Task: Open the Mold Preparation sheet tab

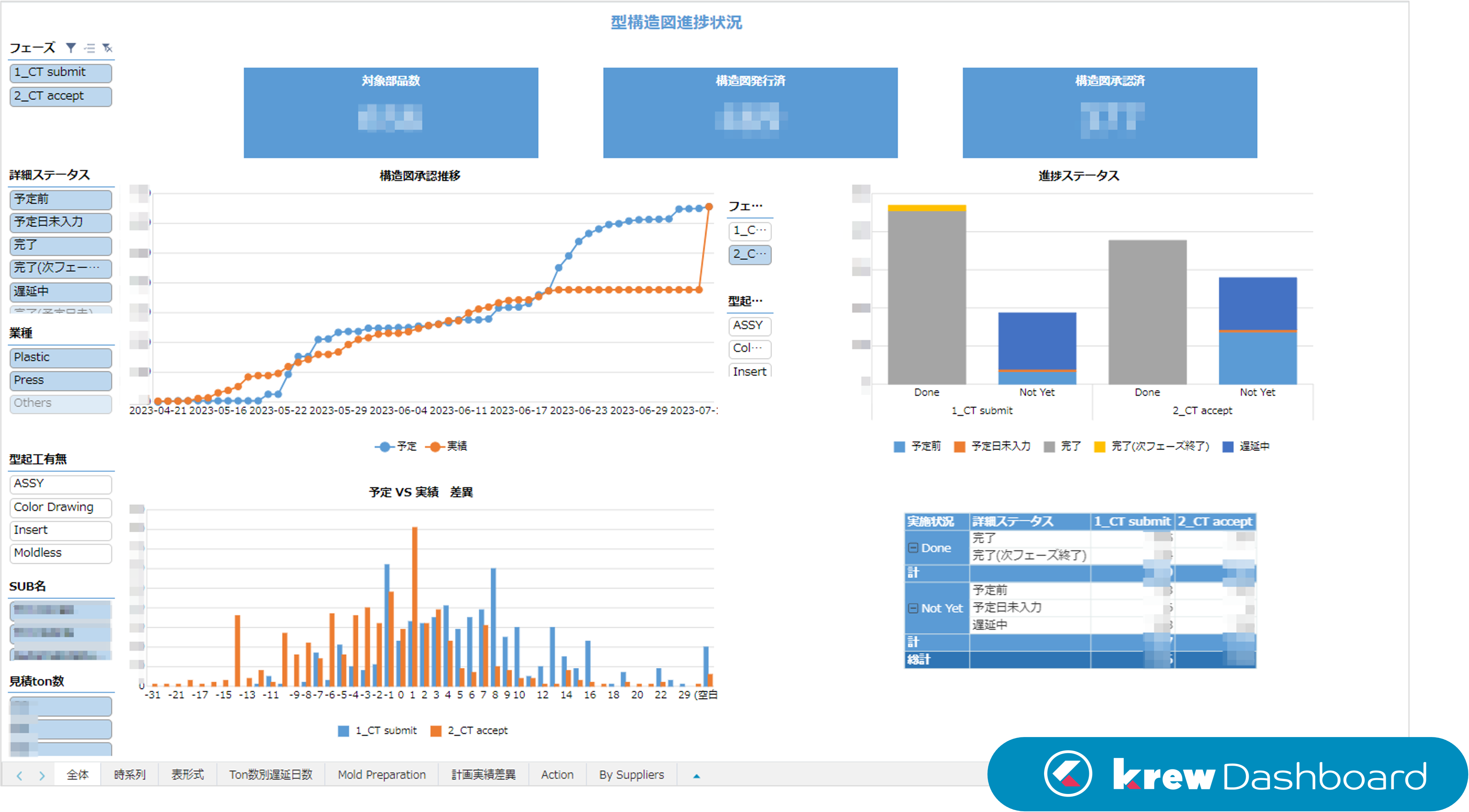Action: click(382, 775)
